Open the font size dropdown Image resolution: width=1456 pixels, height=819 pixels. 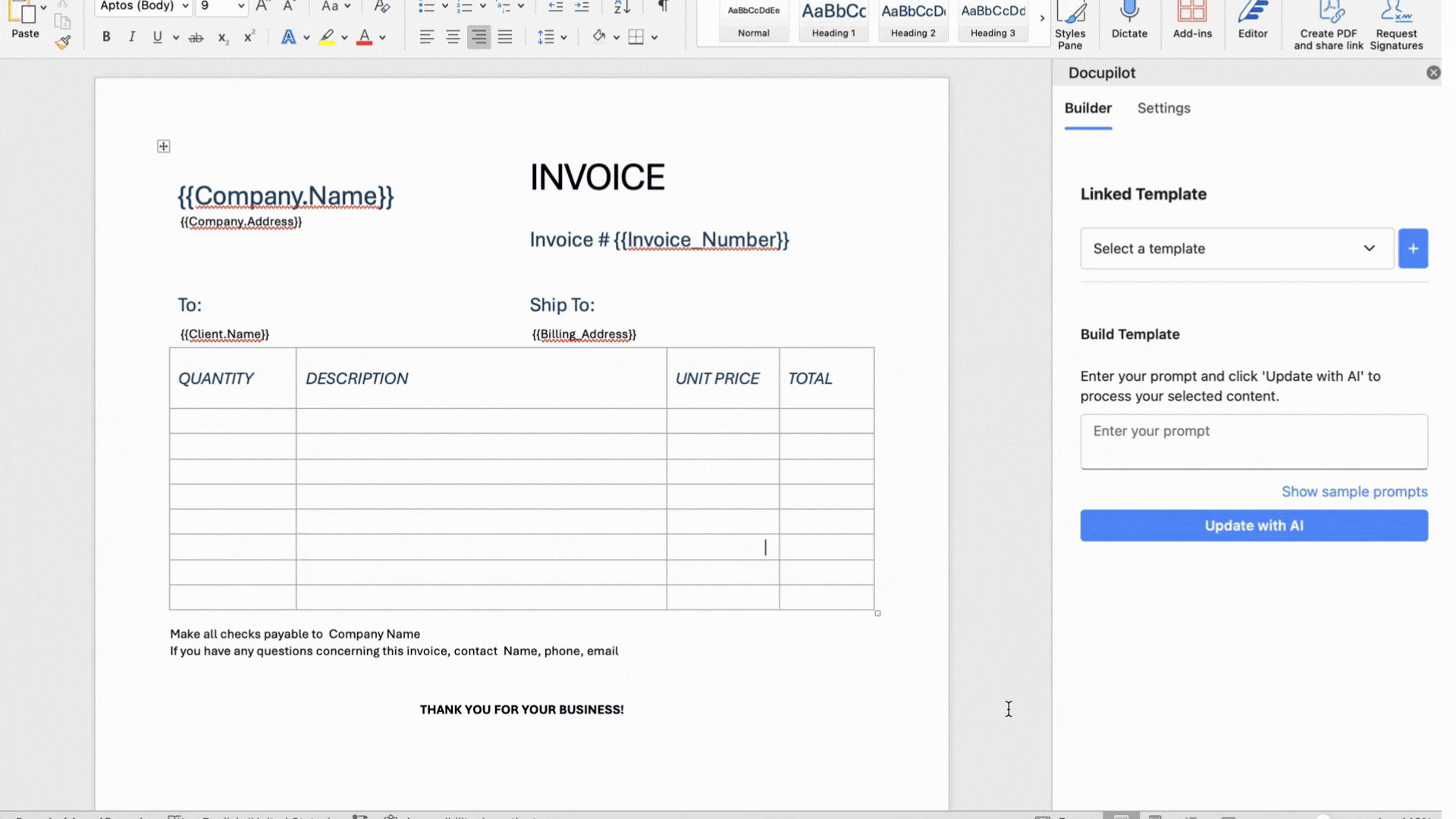(x=241, y=7)
